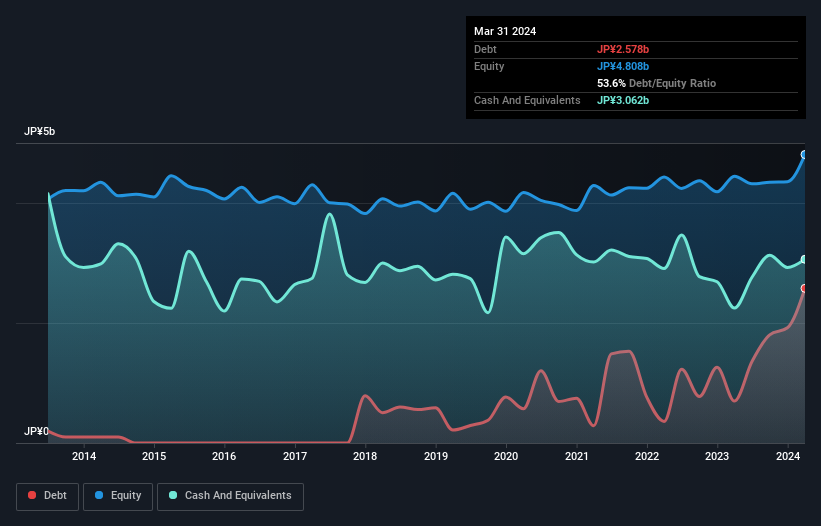
Task: Select the 2019 x-axis label
Action: coord(436,456)
